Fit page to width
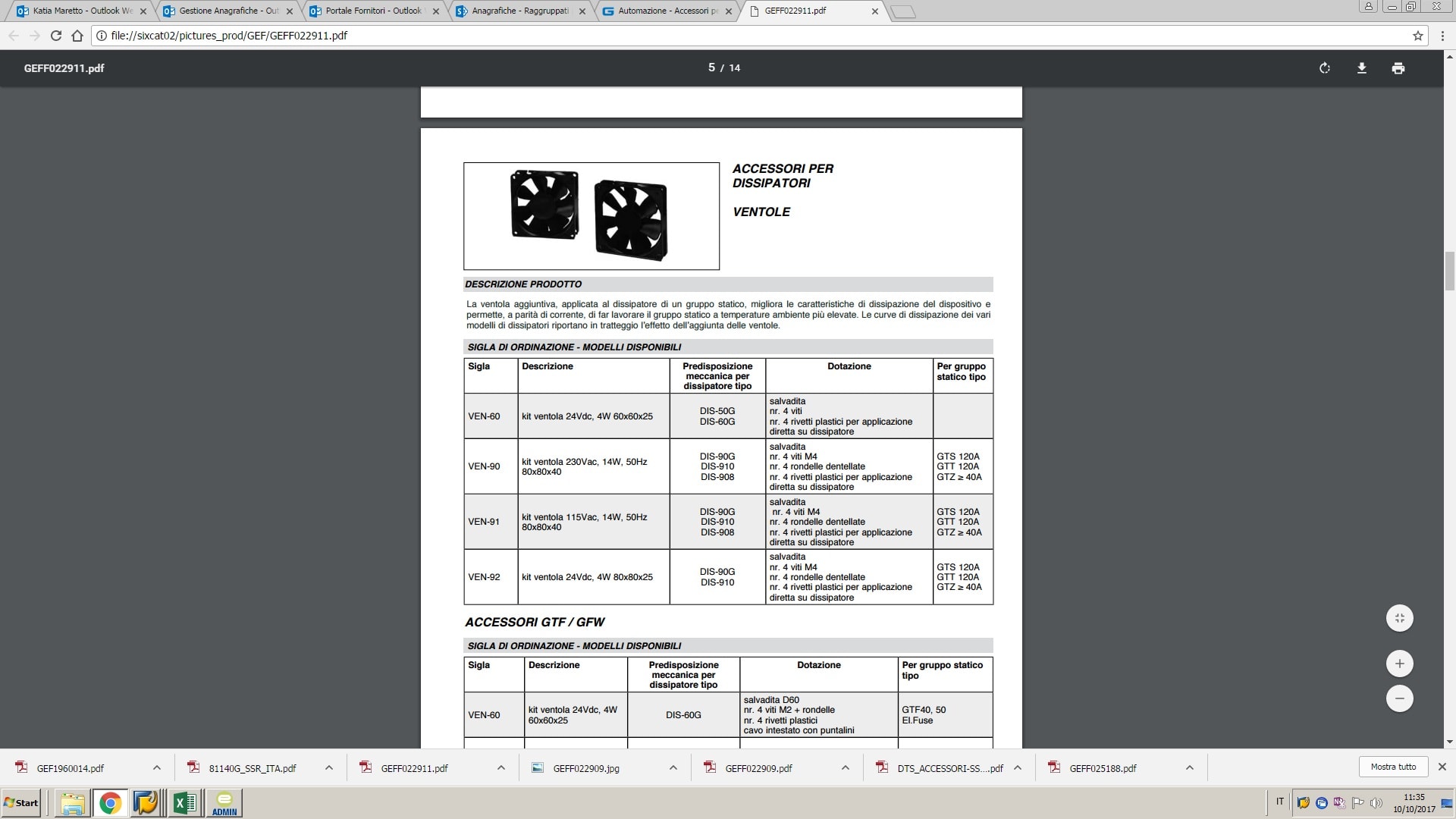Screen dimensions: 1456x819 1399,618
